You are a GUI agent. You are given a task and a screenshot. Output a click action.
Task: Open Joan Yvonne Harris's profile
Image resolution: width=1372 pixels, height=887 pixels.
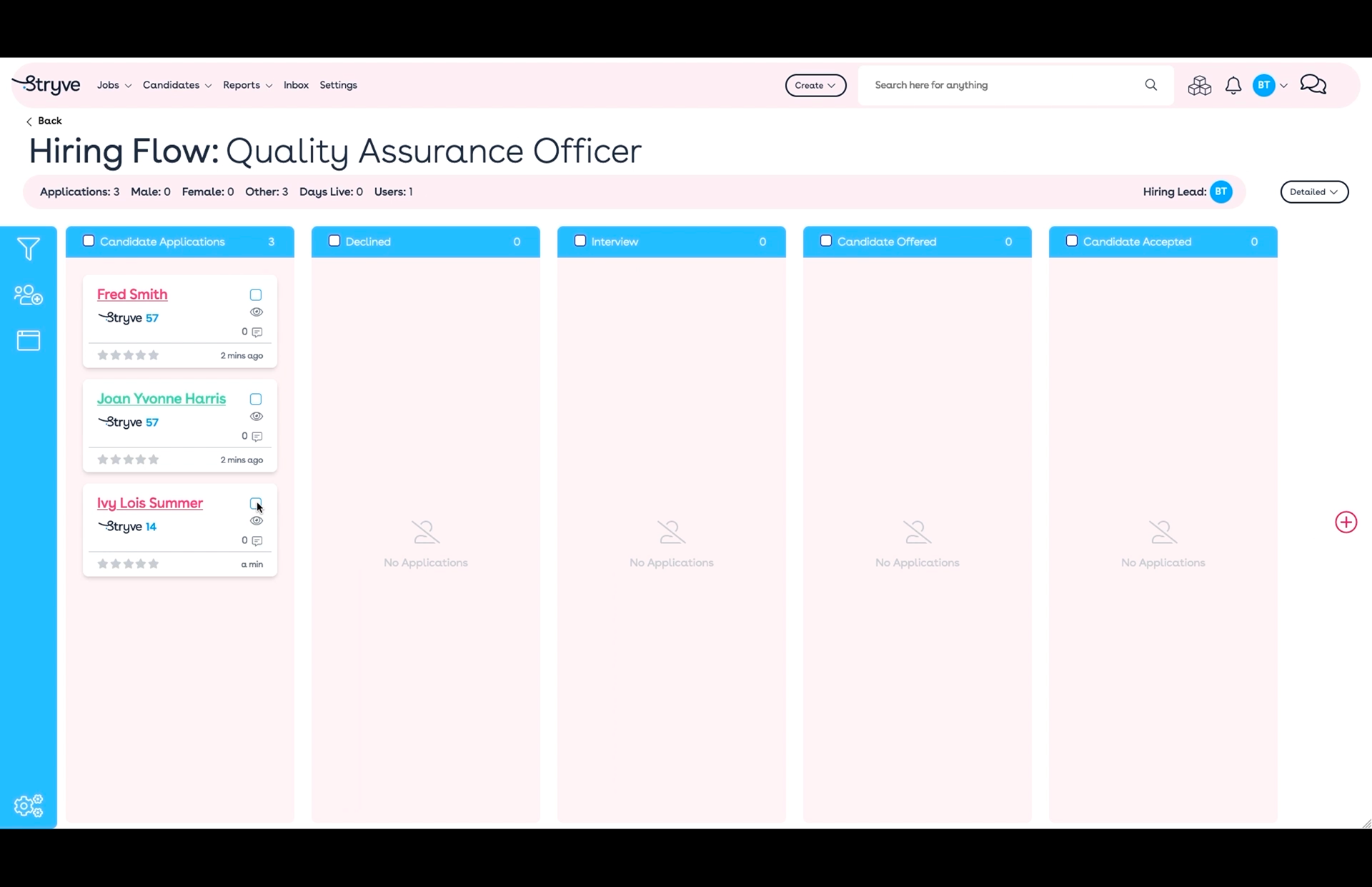click(161, 399)
